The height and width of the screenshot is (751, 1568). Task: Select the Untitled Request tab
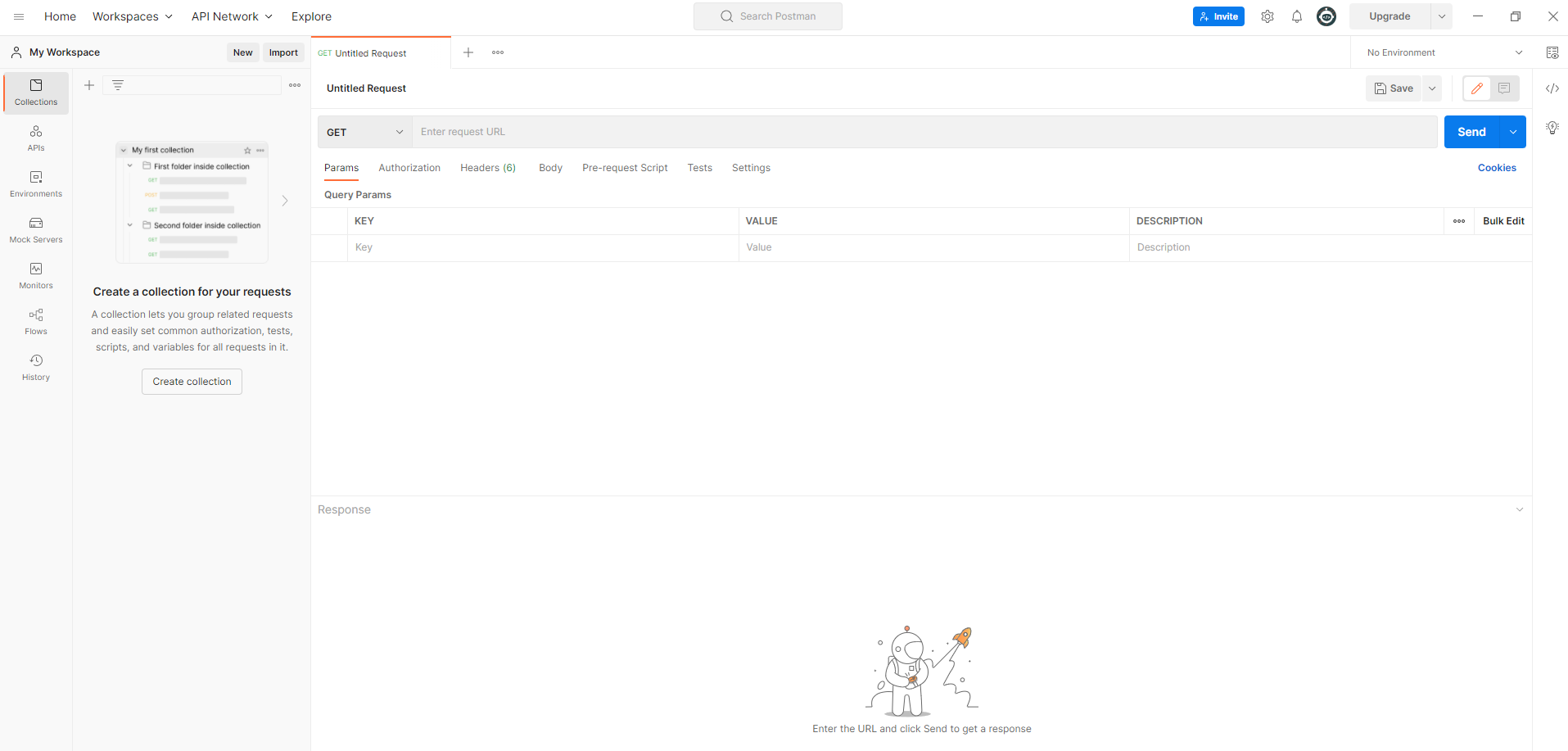(x=381, y=53)
